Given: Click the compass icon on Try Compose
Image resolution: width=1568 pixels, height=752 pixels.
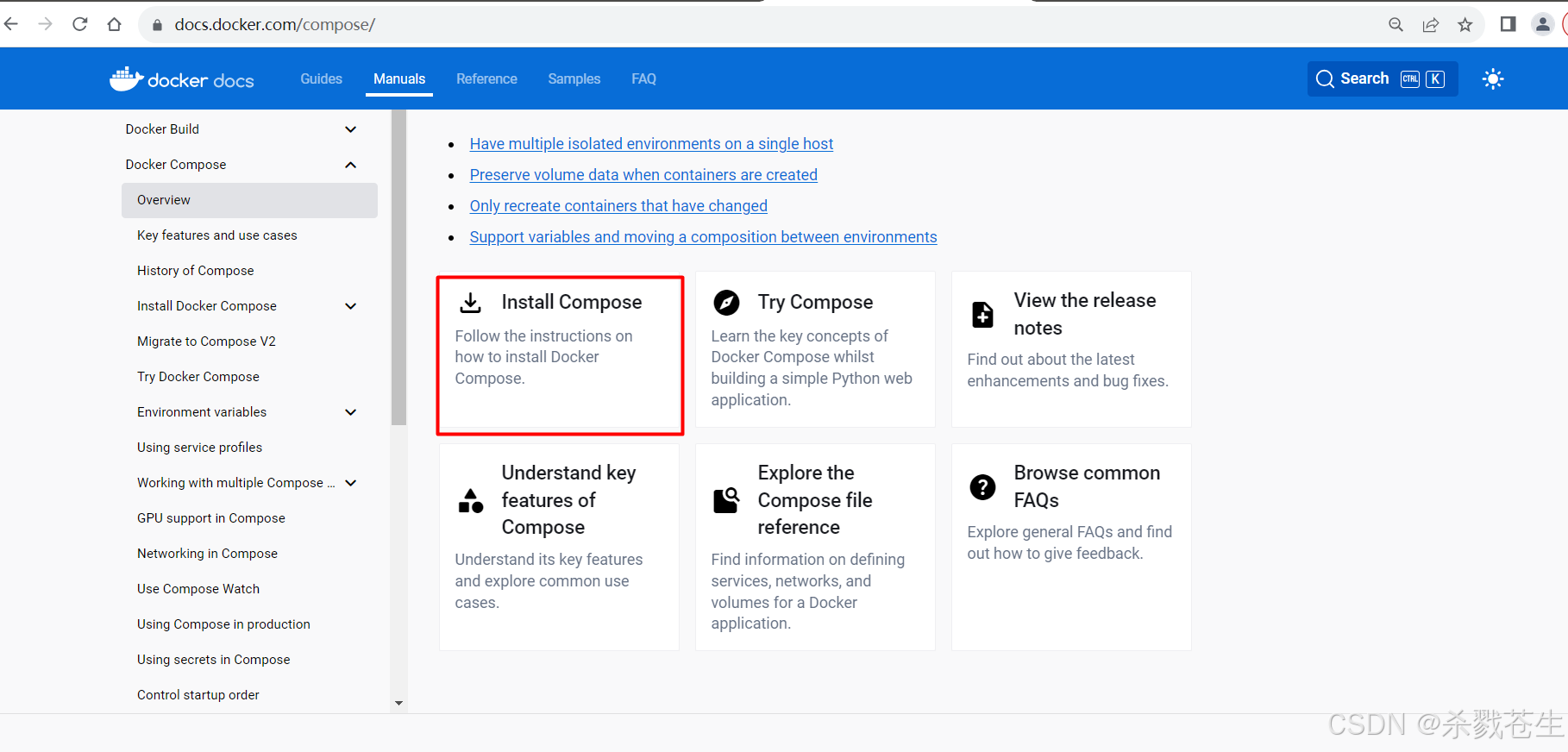Looking at the screenshot, I should (726, 303).
